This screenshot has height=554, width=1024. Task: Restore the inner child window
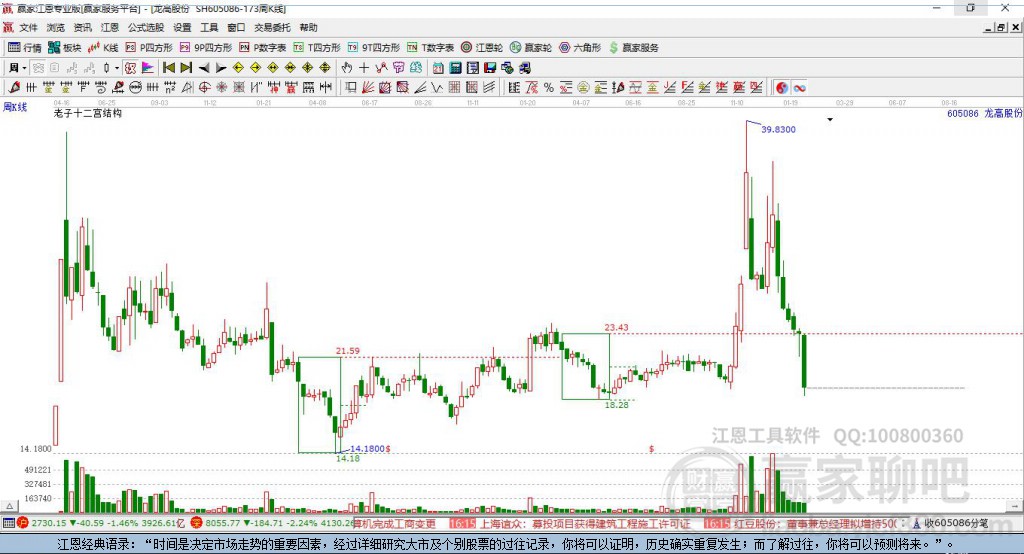1001,27
